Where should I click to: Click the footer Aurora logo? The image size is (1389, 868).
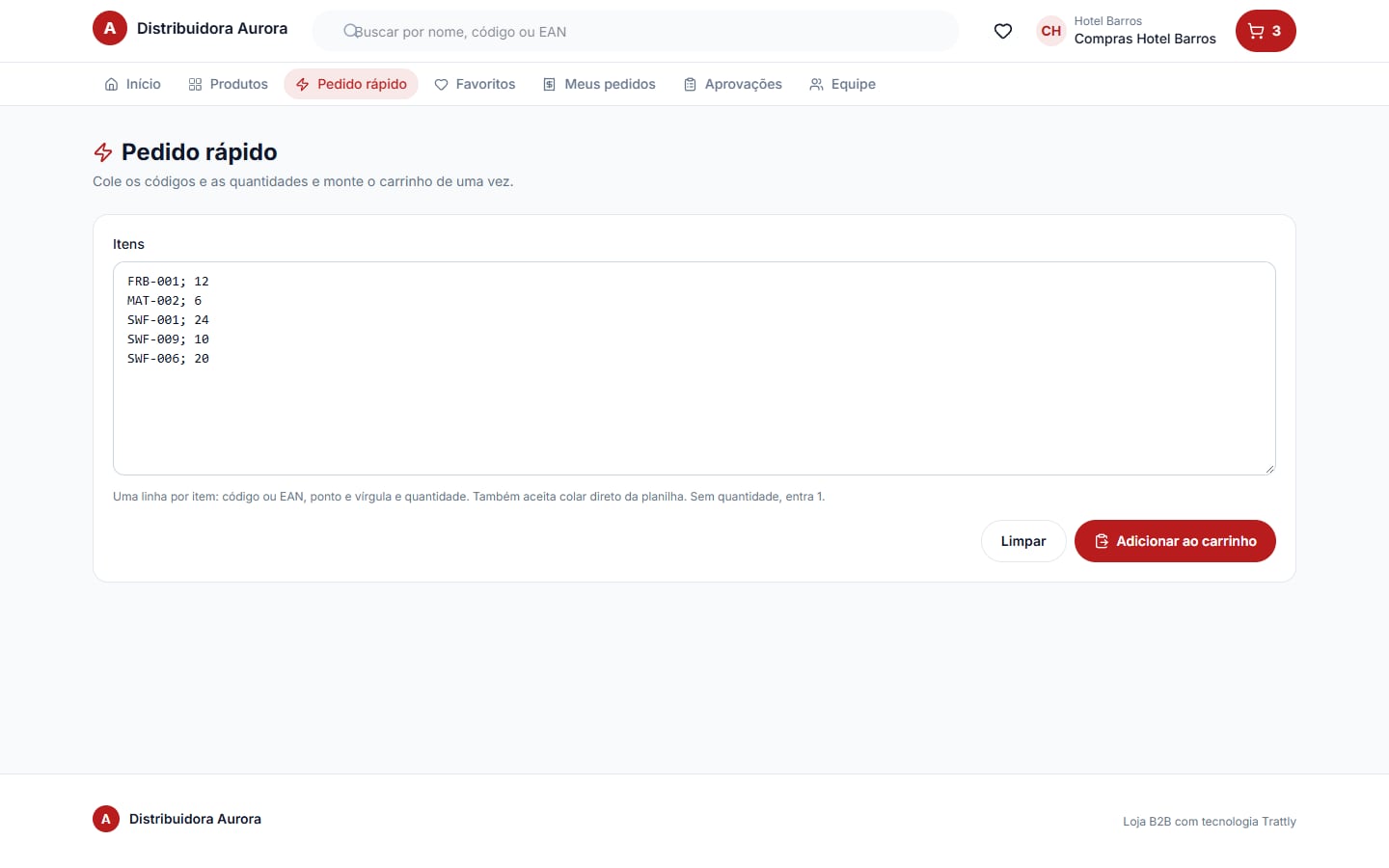(x=106, y=819)
